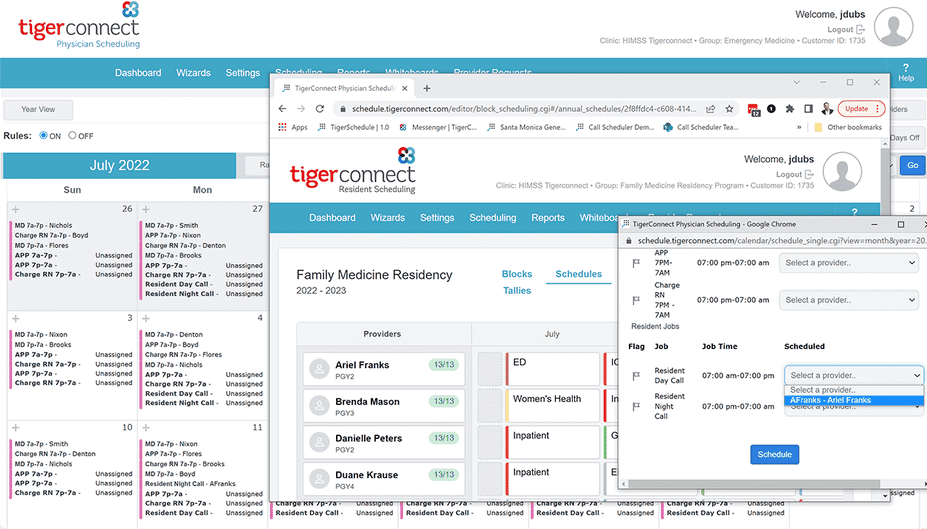Open provider dropdown for APP 7PM-7AM

(x=849, y=263)
